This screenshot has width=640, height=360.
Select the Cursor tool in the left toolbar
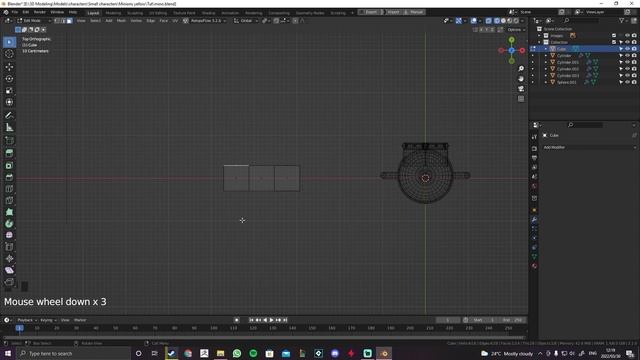(x=9, y=54)
